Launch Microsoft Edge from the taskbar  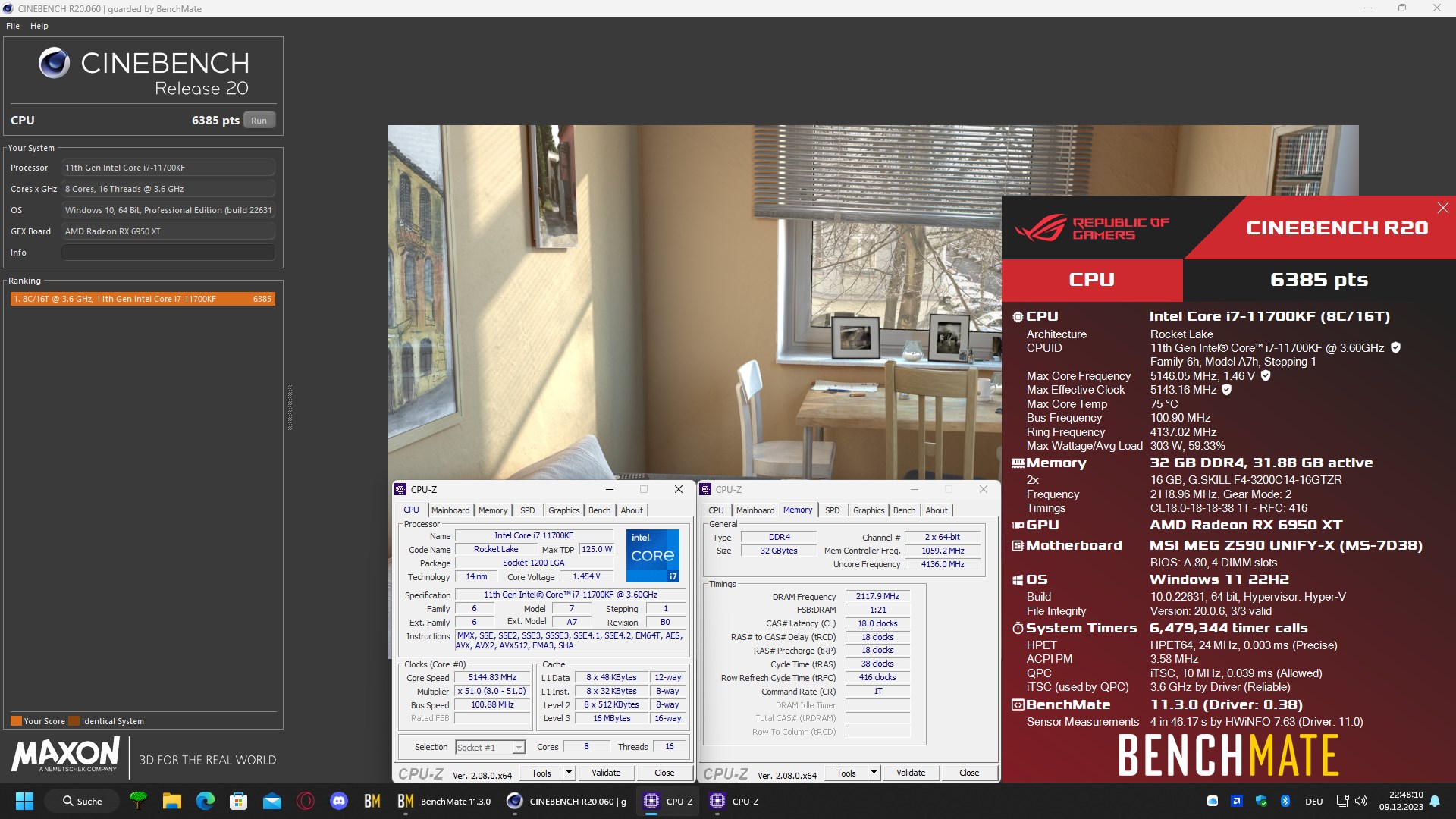[x=206, y=801]
